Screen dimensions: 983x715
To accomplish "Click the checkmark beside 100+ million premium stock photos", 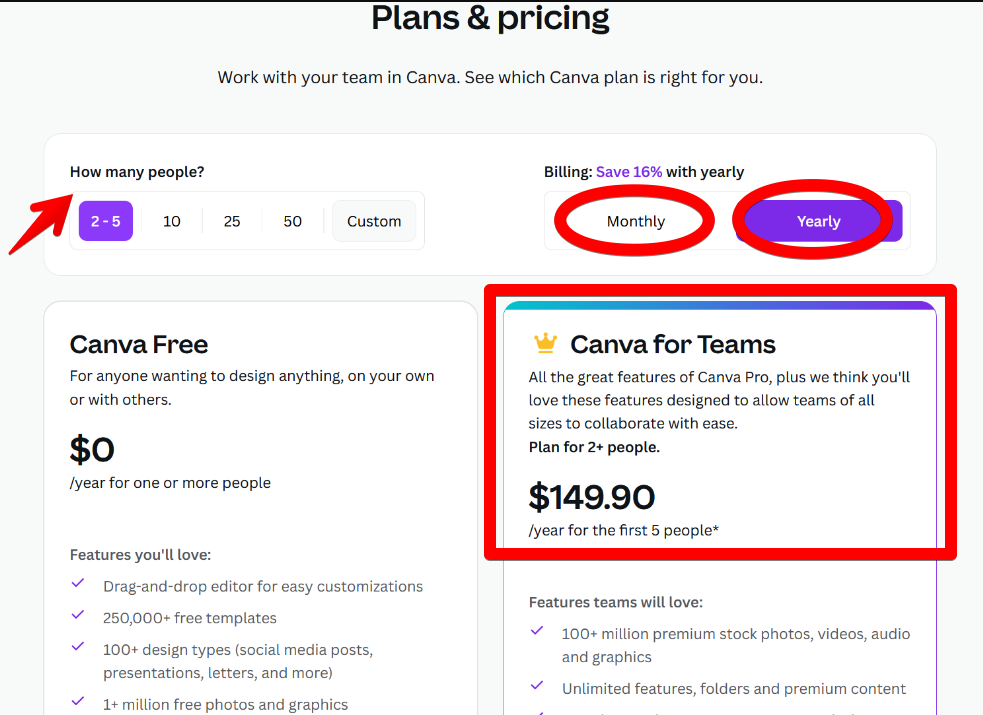I will click(x=537, y=631).
